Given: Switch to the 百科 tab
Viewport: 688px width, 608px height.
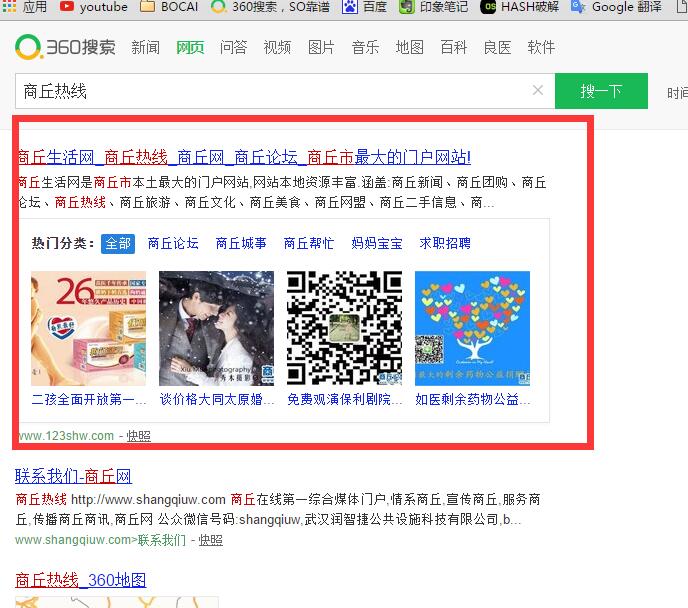Looking at the screenshot, I should (x=453, y=47).
